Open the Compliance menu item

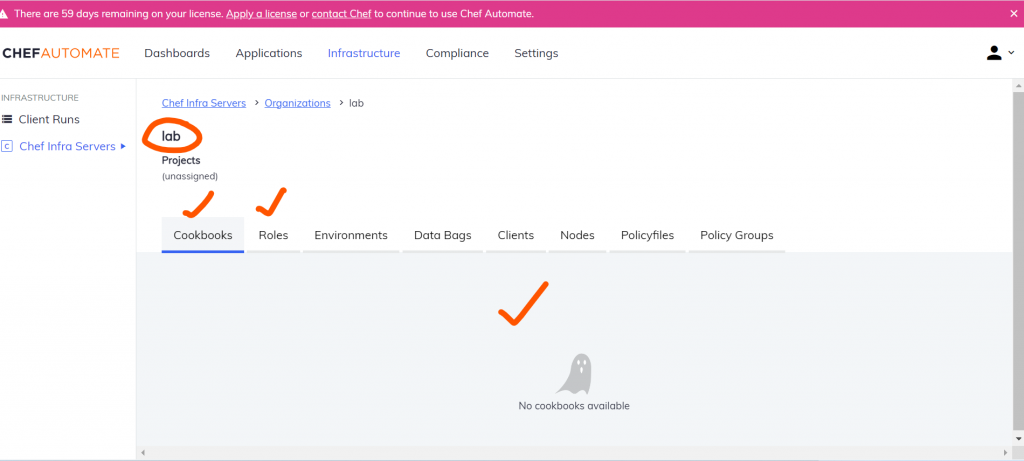[457, 53]
